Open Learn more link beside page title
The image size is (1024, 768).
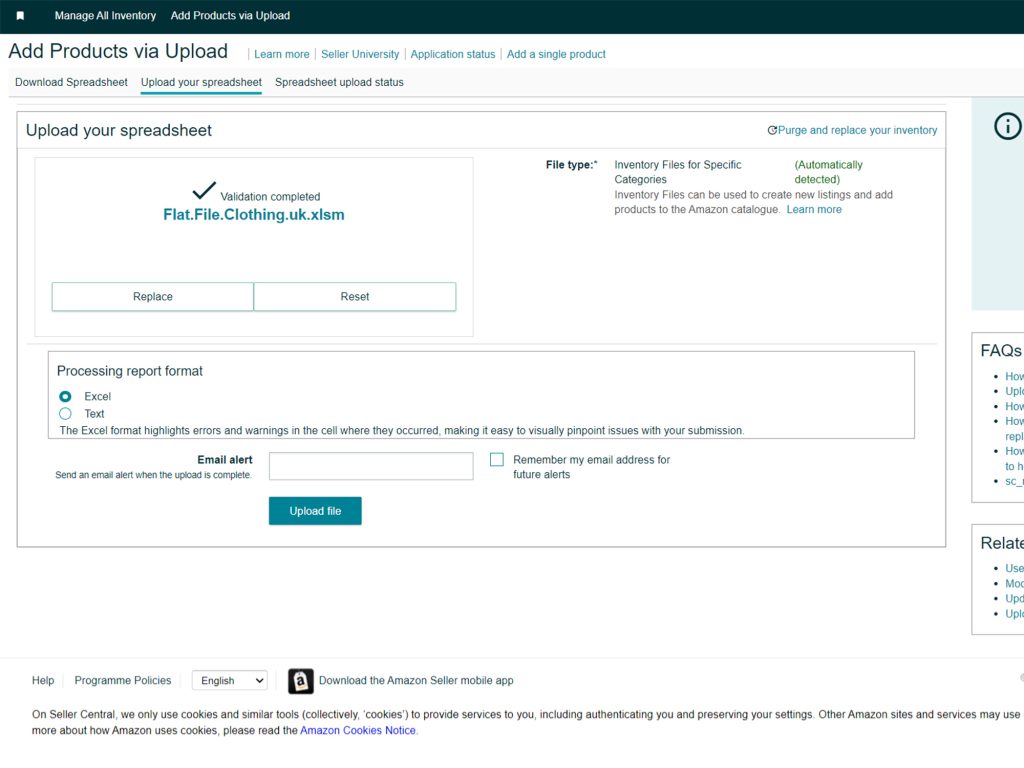coord(282,54)
